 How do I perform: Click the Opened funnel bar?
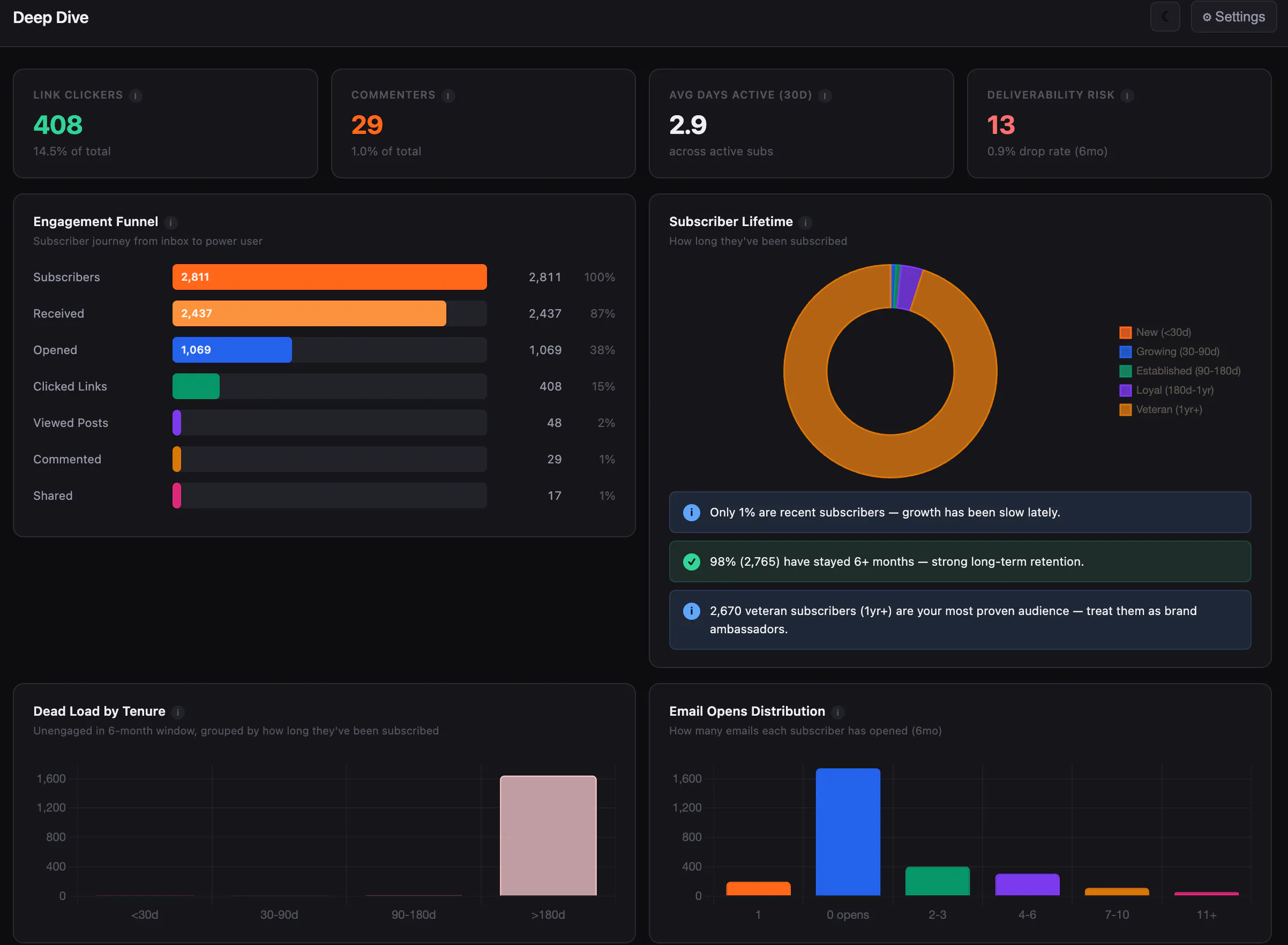[231, 350]
